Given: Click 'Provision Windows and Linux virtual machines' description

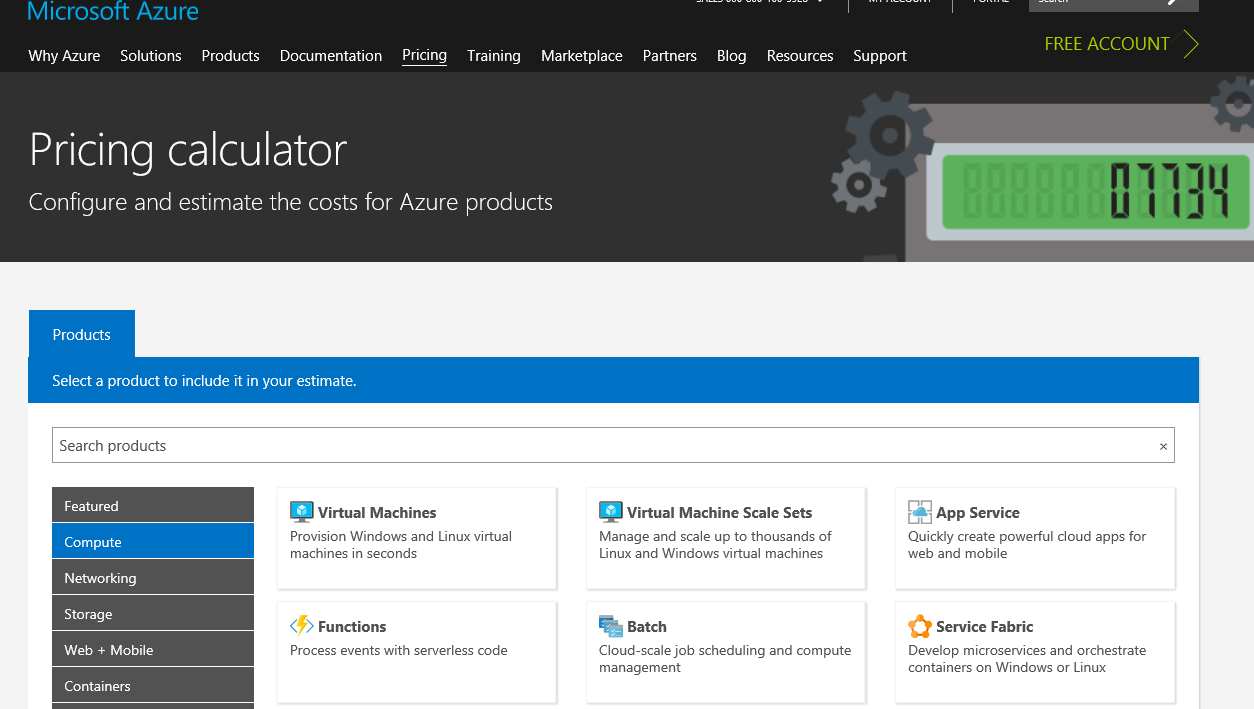Looking at the screenshot, I should (x=401, y=545).
